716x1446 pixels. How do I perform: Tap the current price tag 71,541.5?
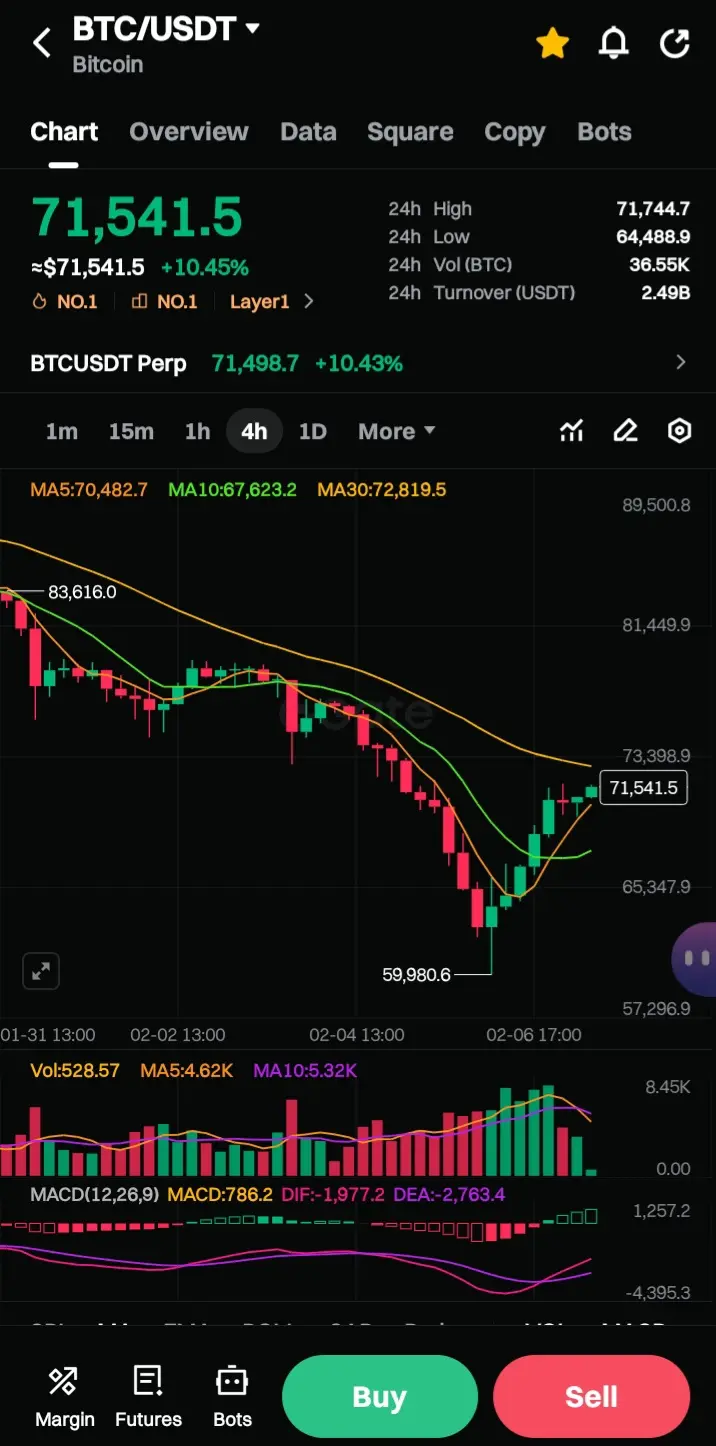pyautogui.click(x=643, y=788)
